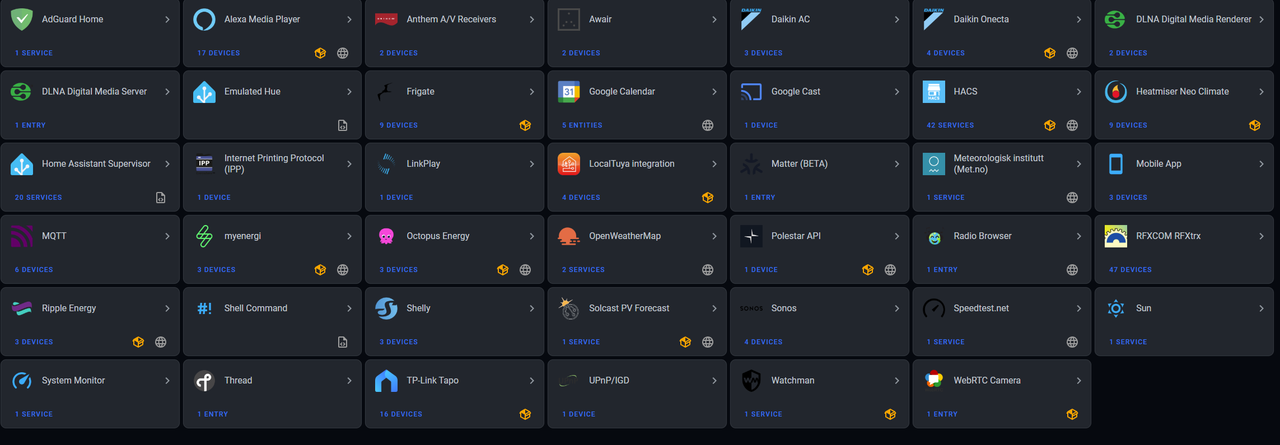Open Ripple Energy via its chevron
Image resolution: width=1280 pixels, height=445 pixels.
pyautogui.click(x=167, y=308)
